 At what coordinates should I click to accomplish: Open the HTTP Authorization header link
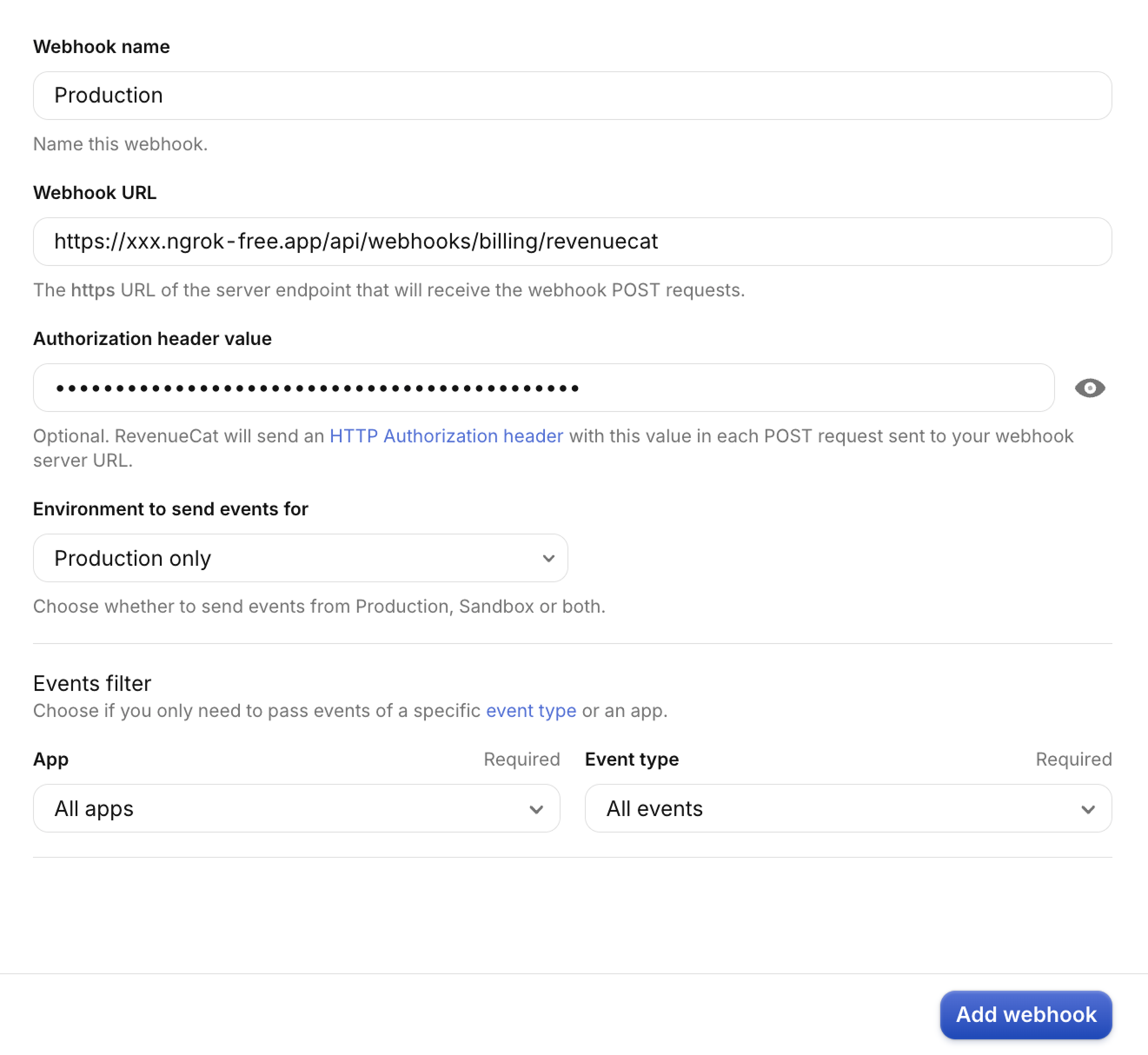[x=445, y=435]
